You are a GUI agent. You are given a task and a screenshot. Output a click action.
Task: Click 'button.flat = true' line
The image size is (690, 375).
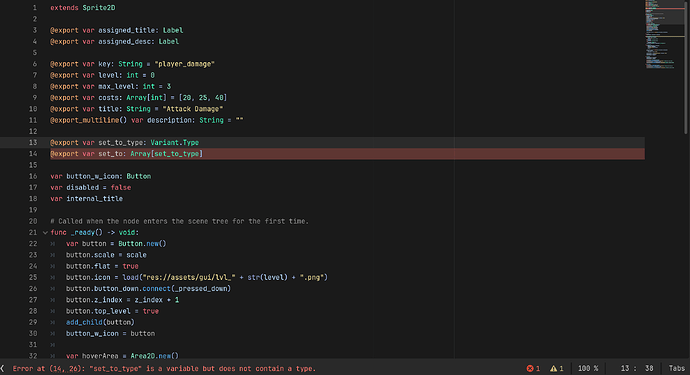(x=103, y=266)
